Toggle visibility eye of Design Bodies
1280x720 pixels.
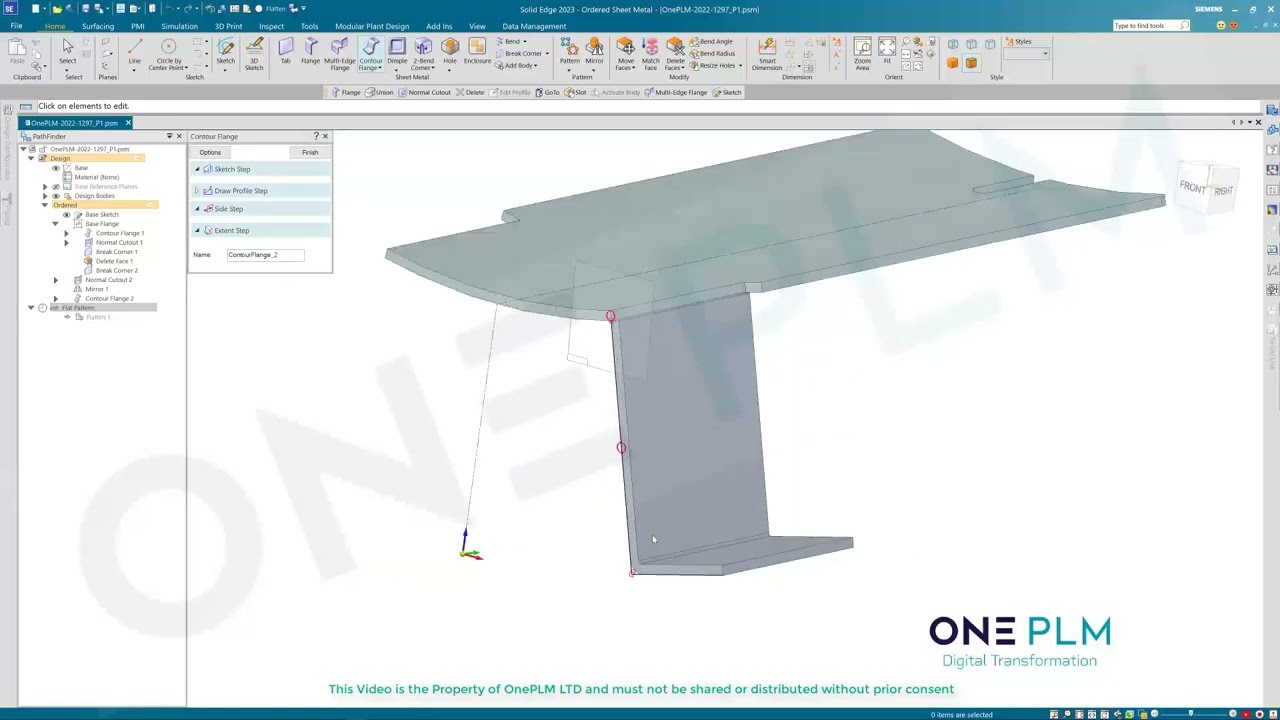pos(56,196)
